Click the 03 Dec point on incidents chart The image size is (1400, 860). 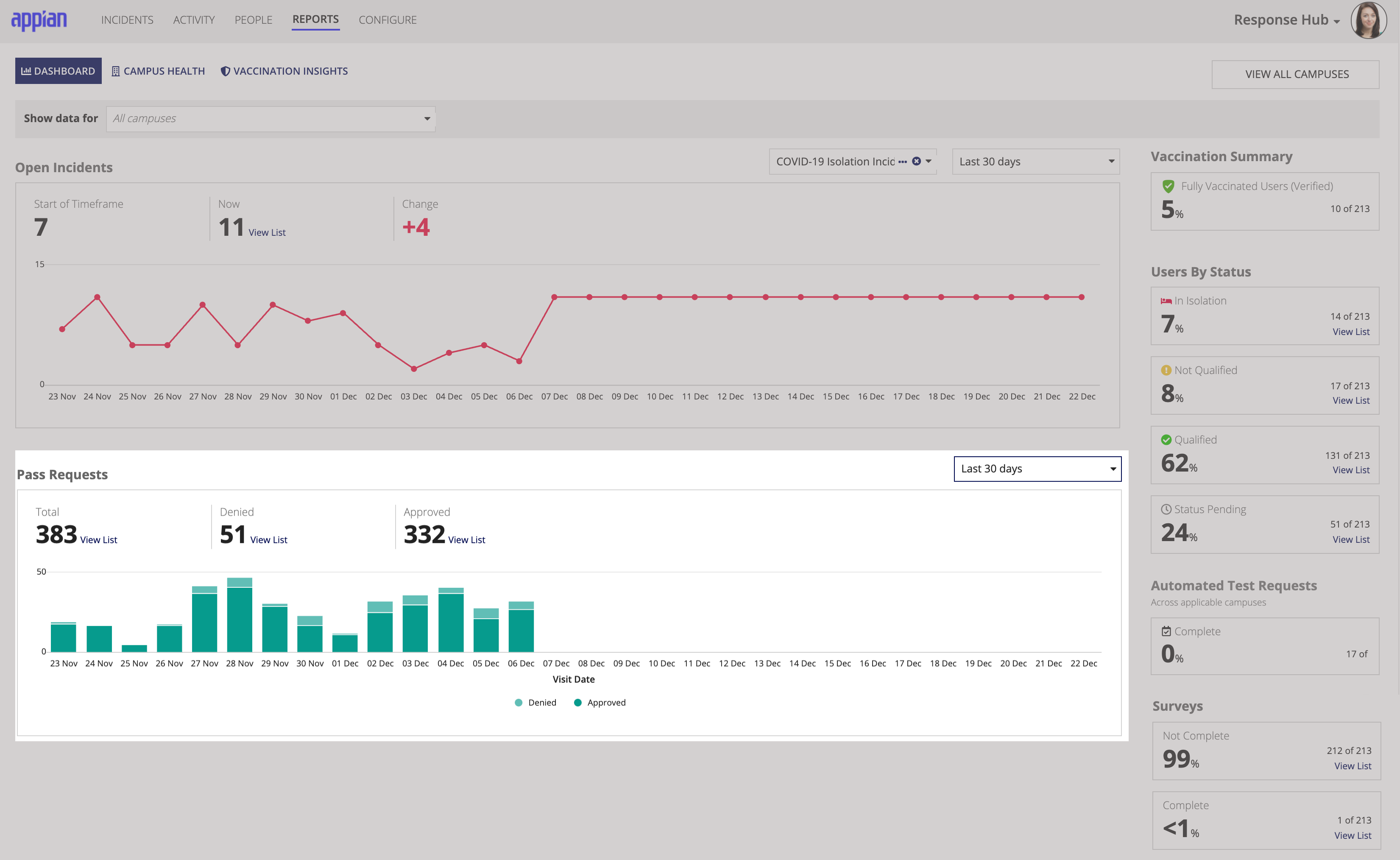click(x=414, y=369)
